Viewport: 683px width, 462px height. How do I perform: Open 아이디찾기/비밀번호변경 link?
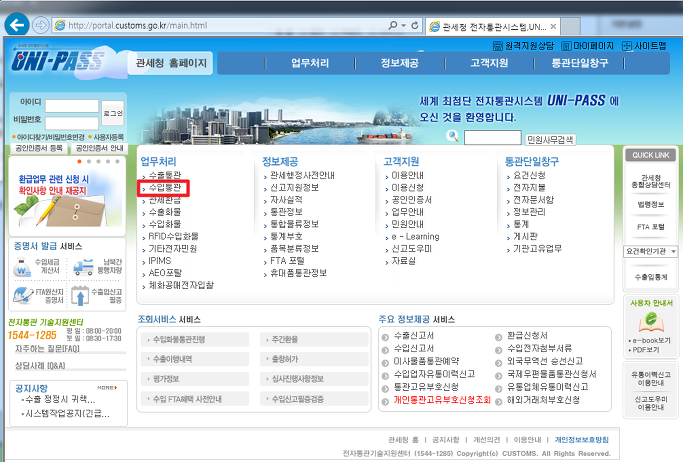pyautogui.click(x=50, y=137)
